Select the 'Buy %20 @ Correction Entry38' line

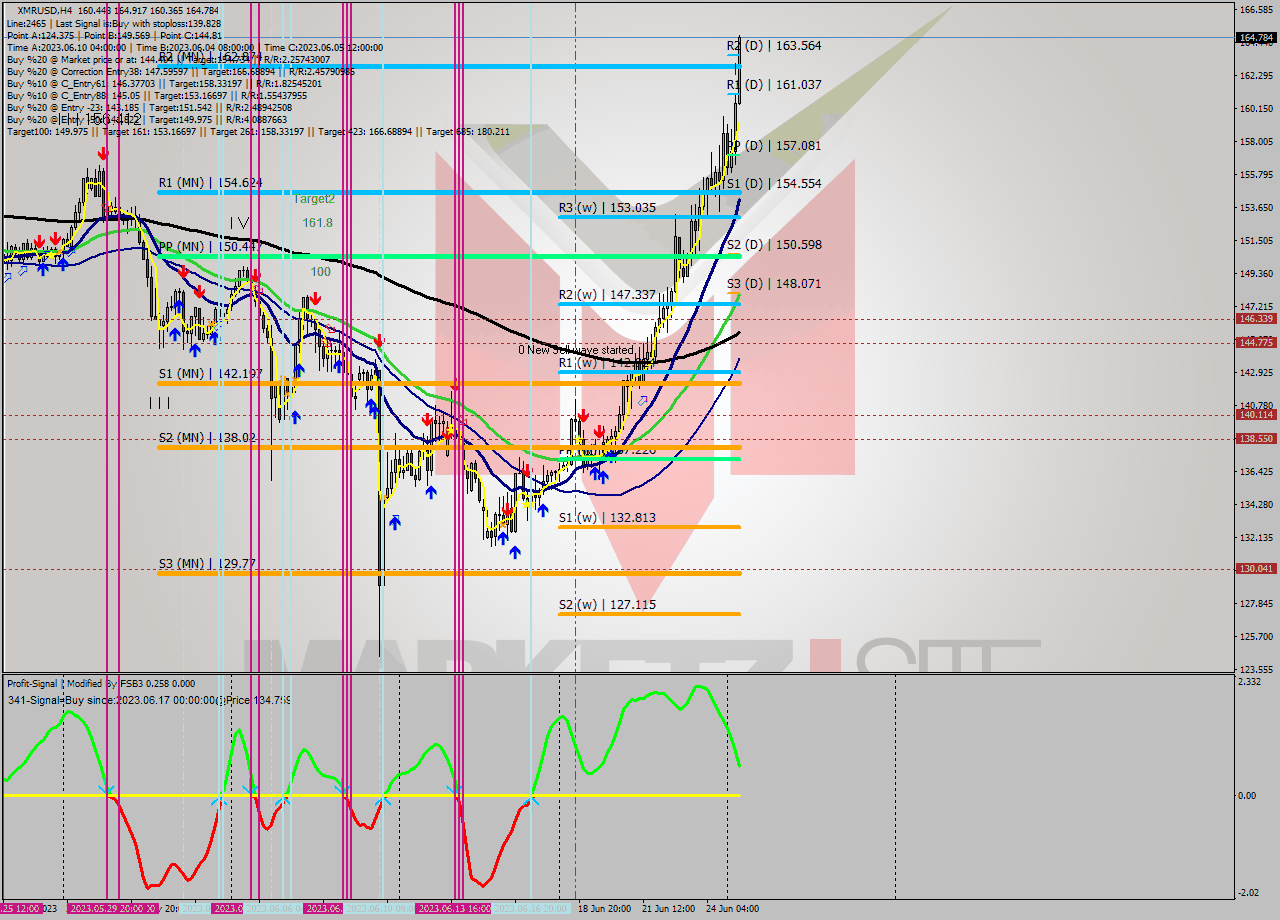tap(180, 71)
